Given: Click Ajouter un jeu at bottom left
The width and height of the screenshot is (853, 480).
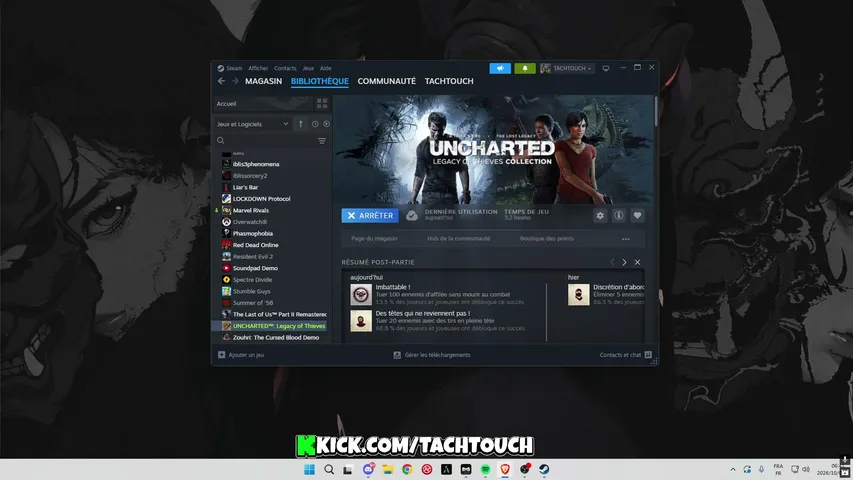Looking at the screenshot, I should [x=241, y=355].
